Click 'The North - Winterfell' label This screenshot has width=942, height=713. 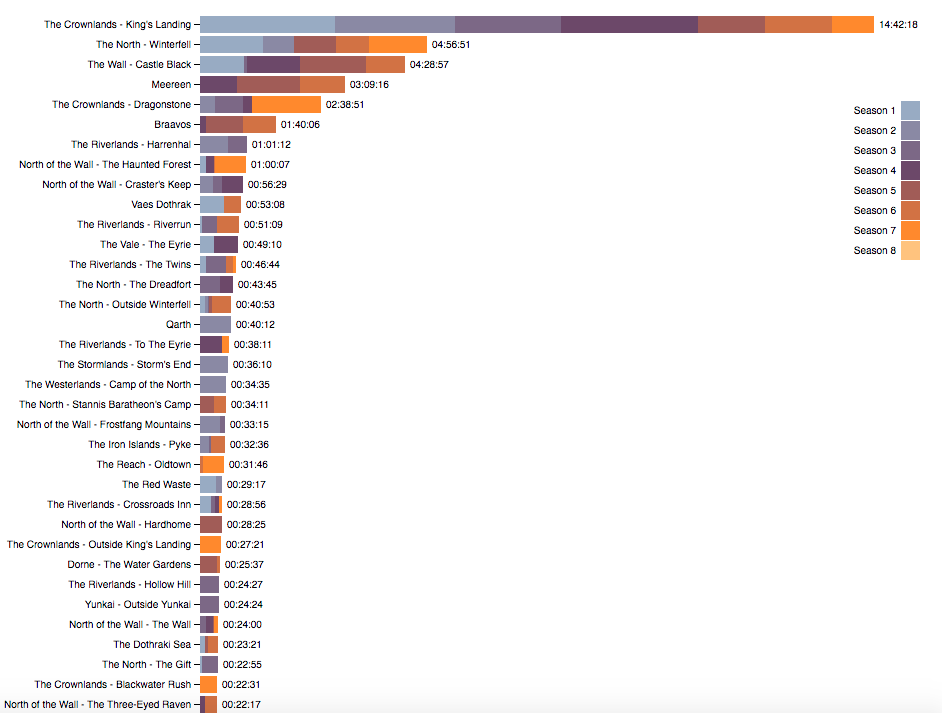144,44
